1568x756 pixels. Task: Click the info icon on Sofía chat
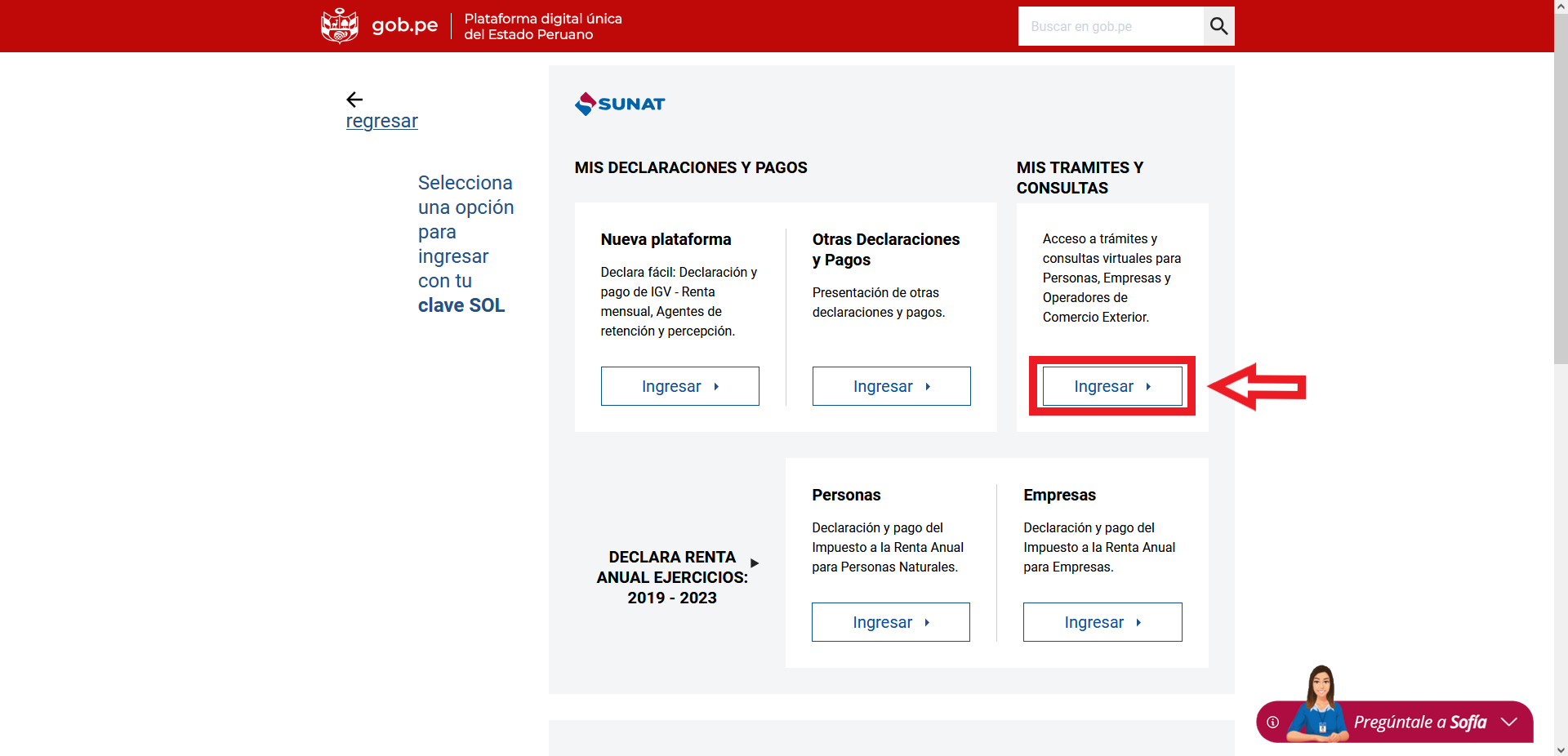tap(1272, 722)
